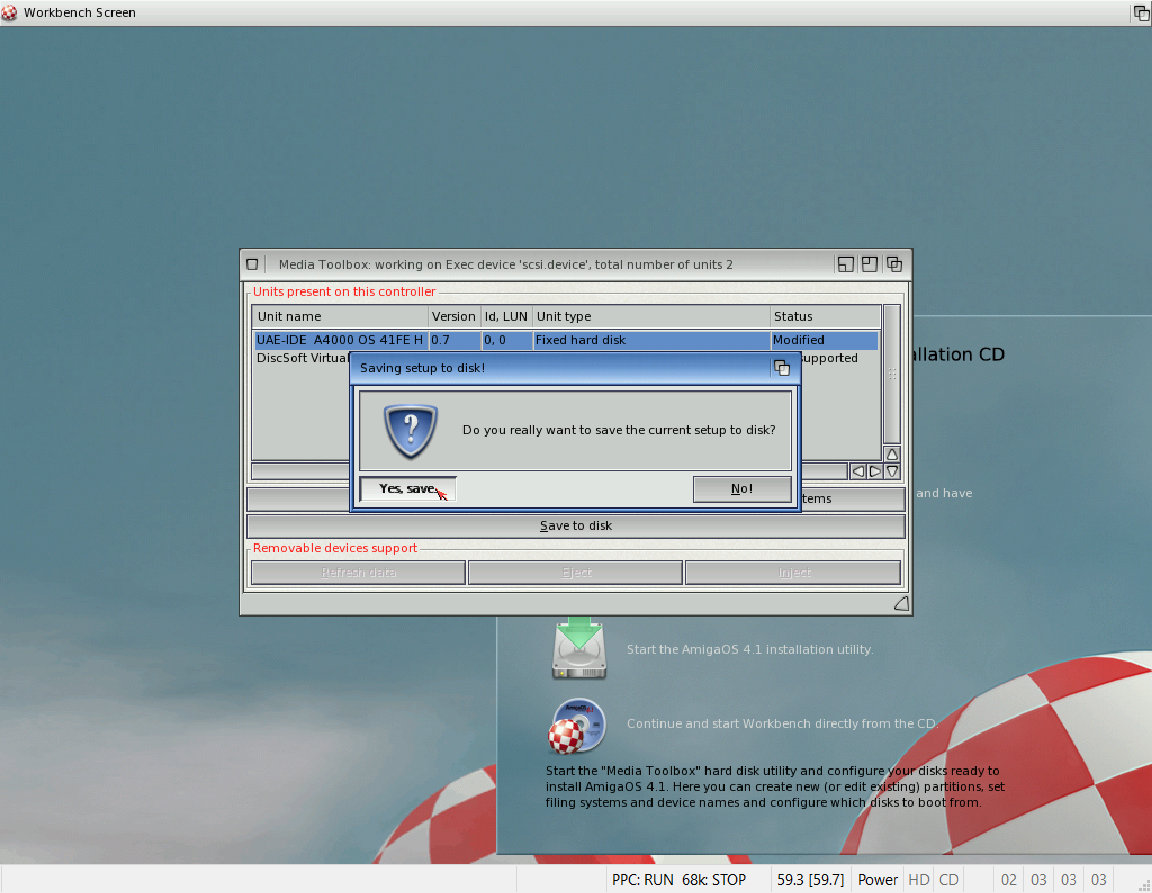Click the Version column header

[x=454, y=317]
